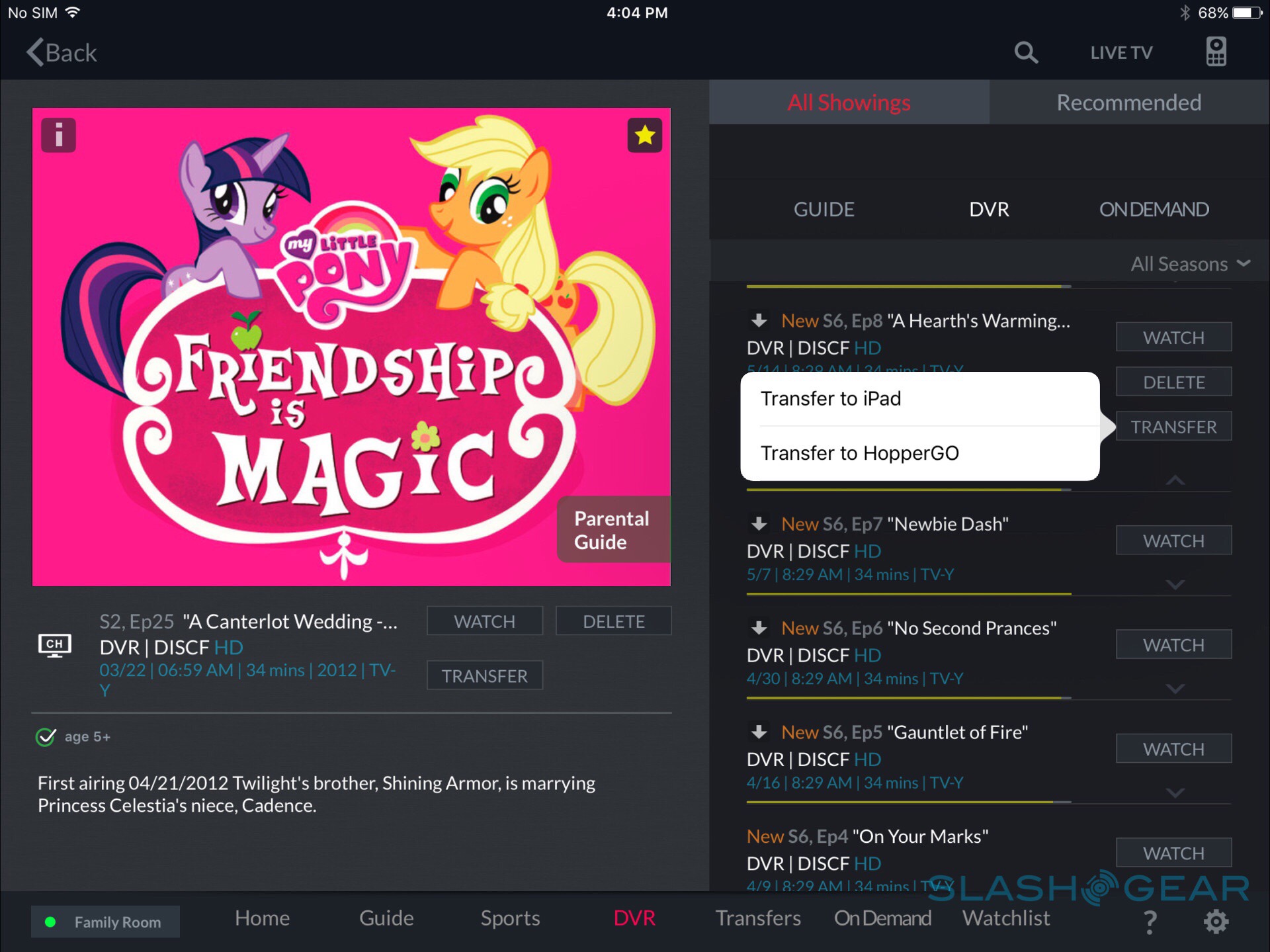This screenshot has height=952, width=1270.
Task: Go Back to previous screen
Action: coord(62,52)
